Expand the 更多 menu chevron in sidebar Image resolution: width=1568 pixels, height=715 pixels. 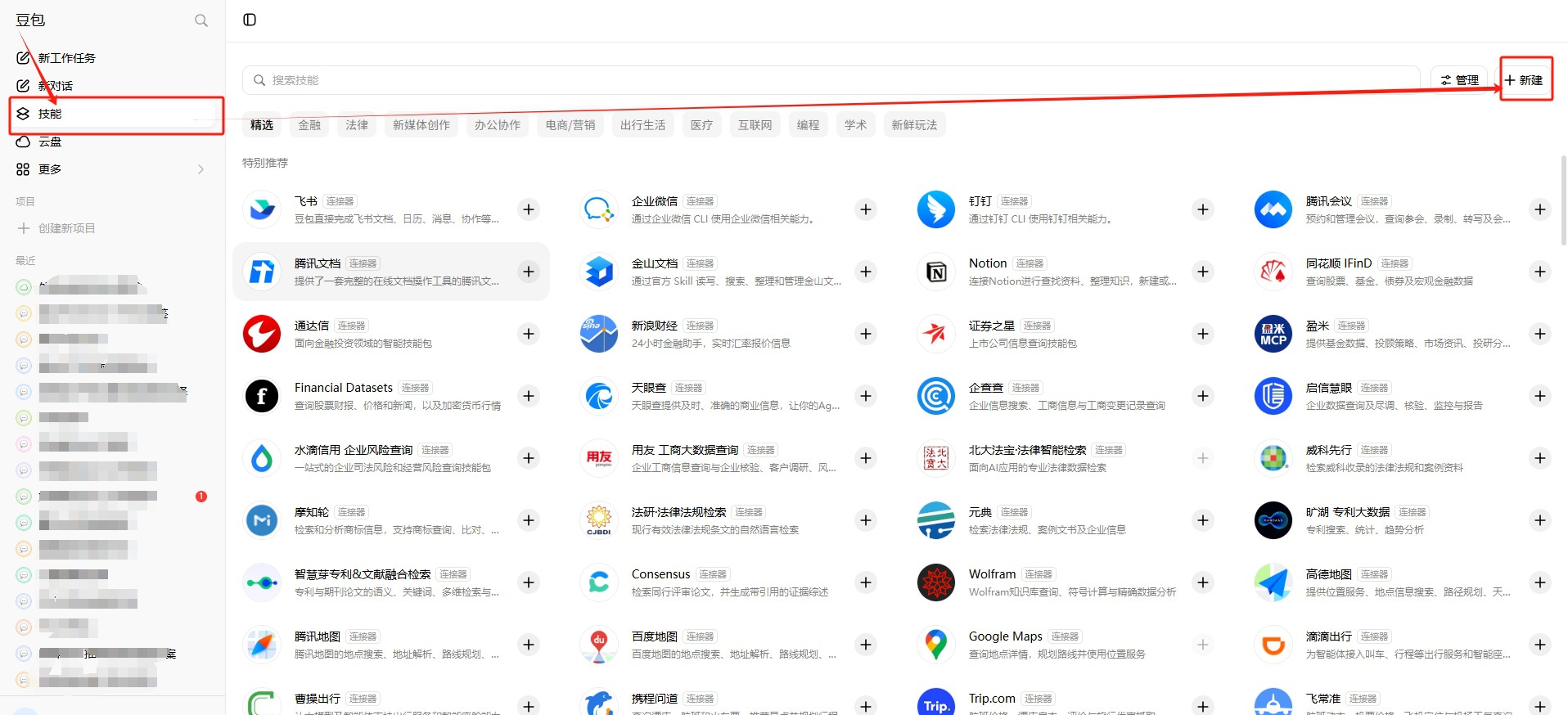(201, 169)
